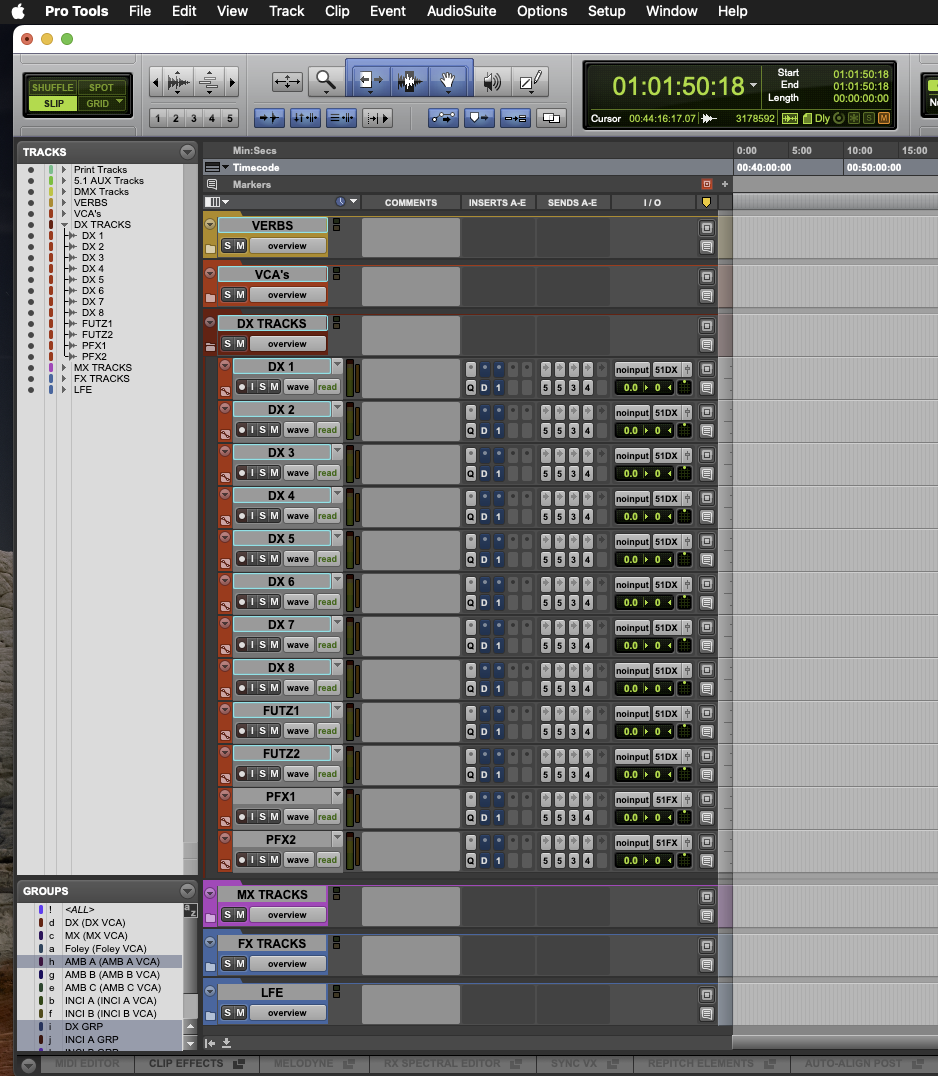Select the Pencil tool
This screenshot has height=1076, width=938.
click(x=530, y=82)
